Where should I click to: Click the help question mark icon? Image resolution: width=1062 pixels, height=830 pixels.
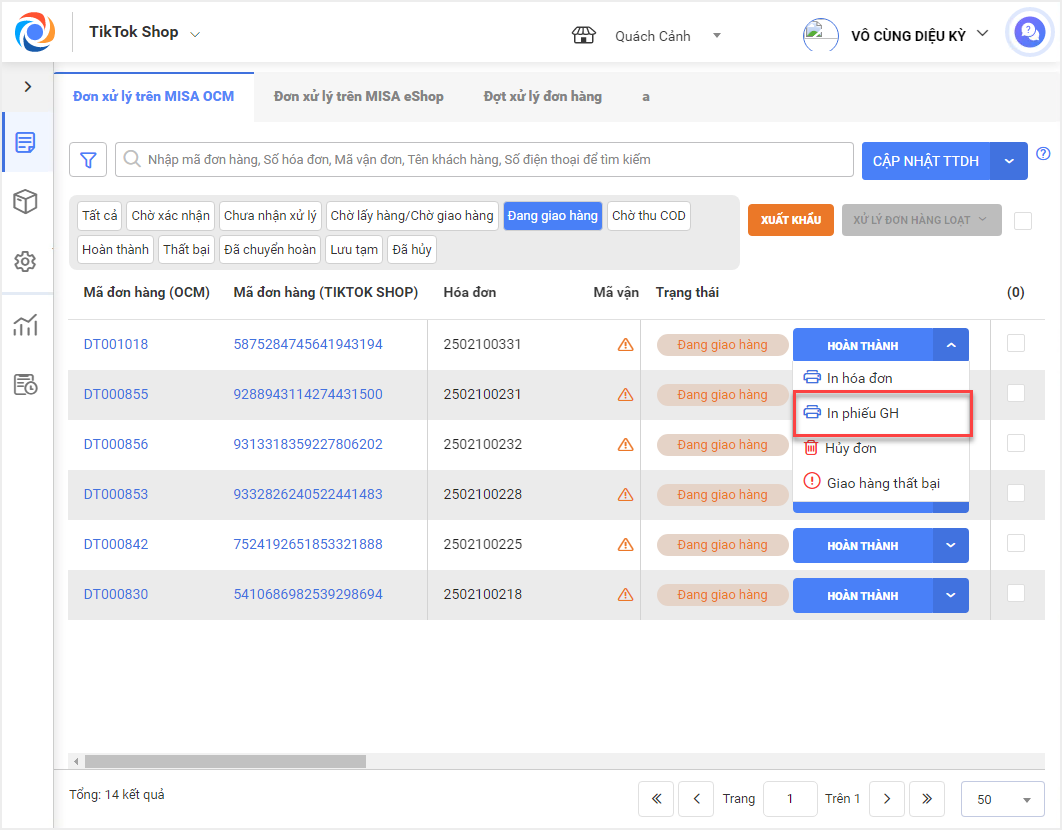pyautogui.click(x=1044, y=154)
